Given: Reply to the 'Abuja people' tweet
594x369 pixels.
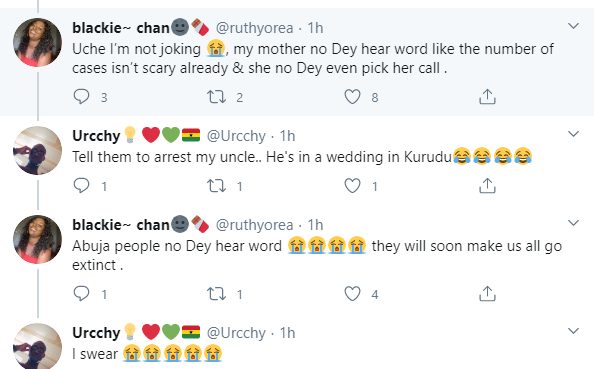Looking at the screenshot, I should (x=81, y=294).
